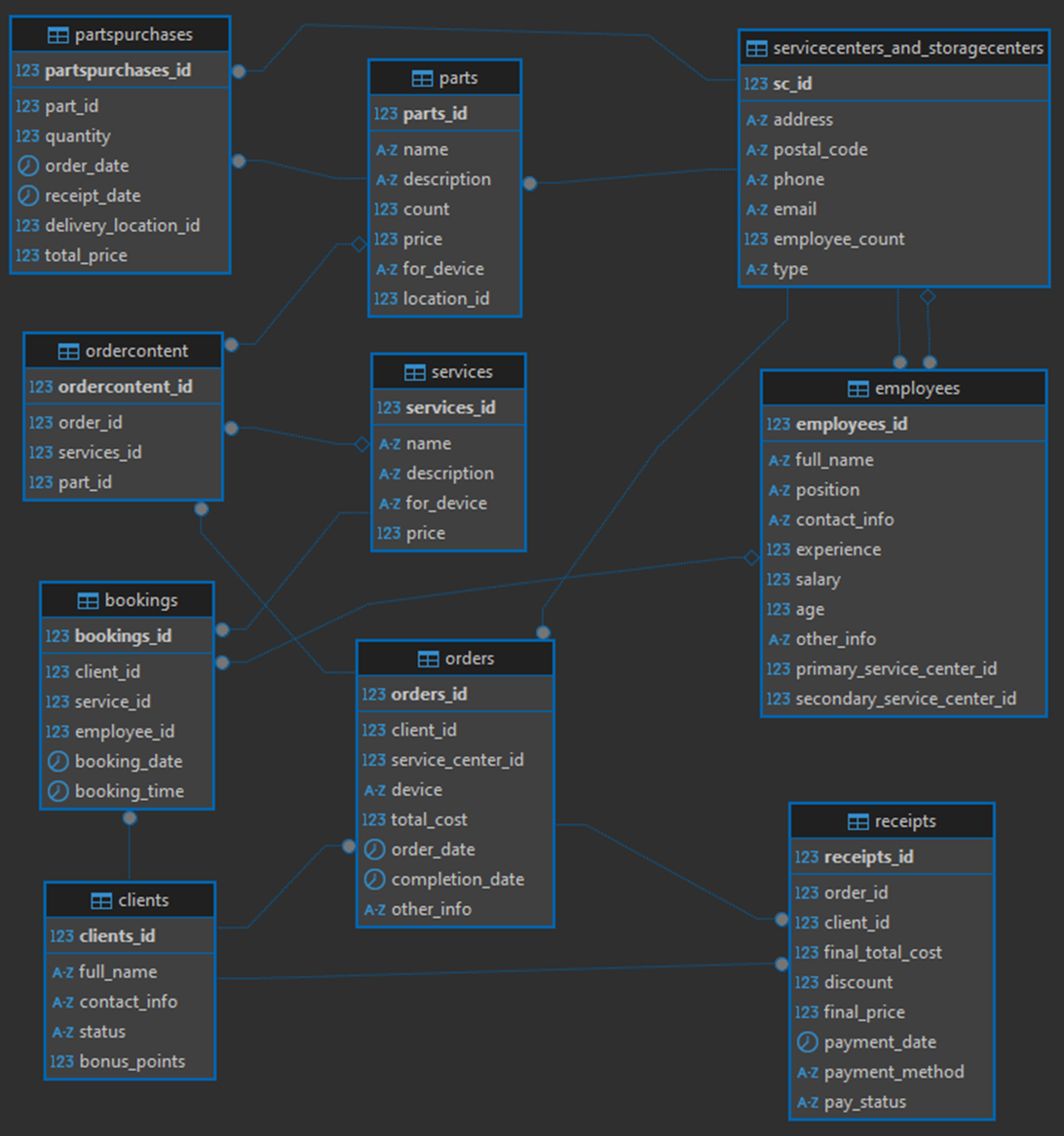Select the total_price column in partspurchases
The image size is (1064, 1136).
pyautogui.click(x=120, y=255)
